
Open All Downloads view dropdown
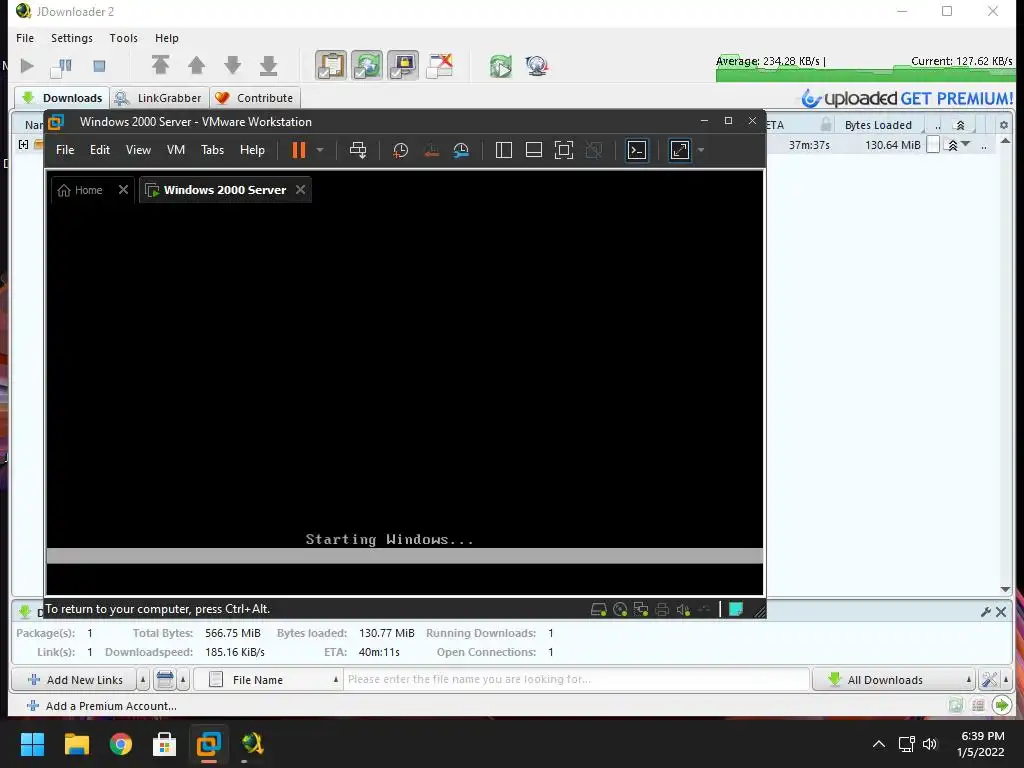coord(894,680)
